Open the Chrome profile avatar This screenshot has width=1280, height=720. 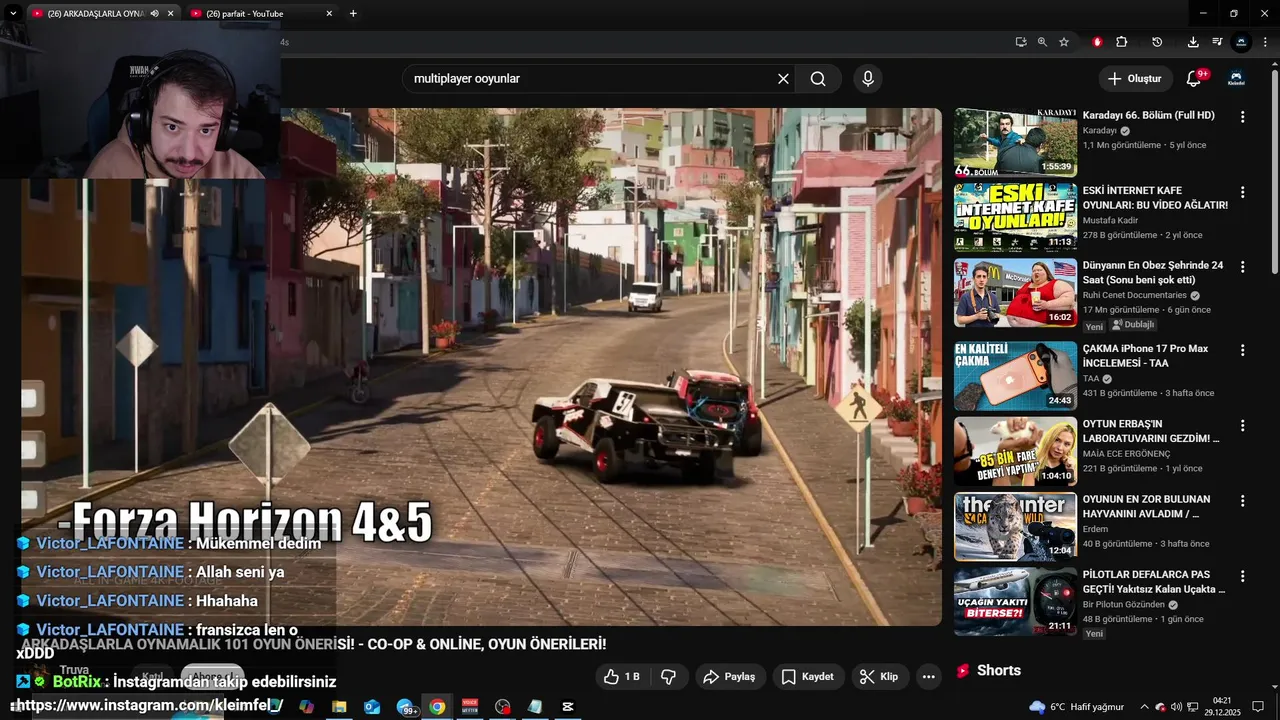[1241, 42]
